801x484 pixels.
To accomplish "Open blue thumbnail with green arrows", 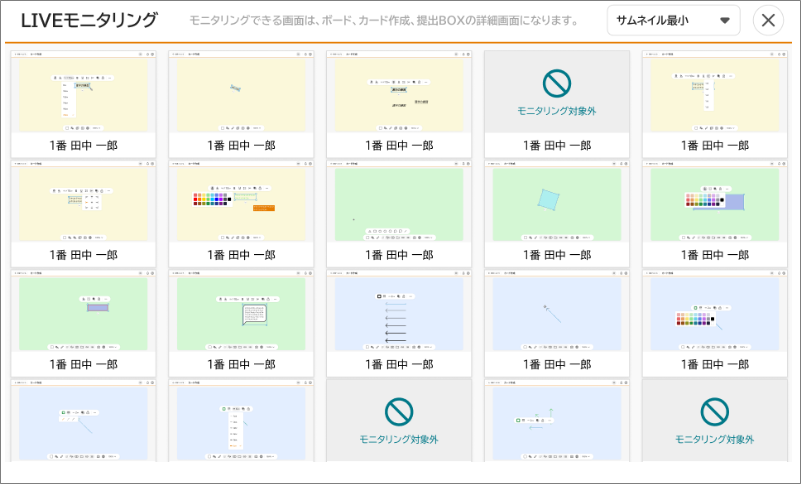I will pyautogui.click(x=557, y=420).
